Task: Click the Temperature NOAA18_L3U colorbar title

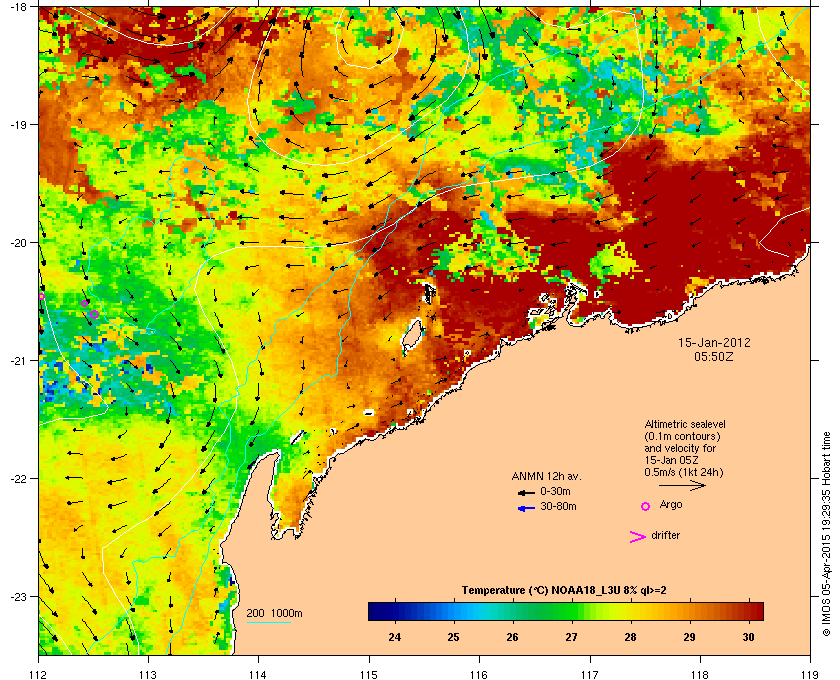Action: [564, 591]
